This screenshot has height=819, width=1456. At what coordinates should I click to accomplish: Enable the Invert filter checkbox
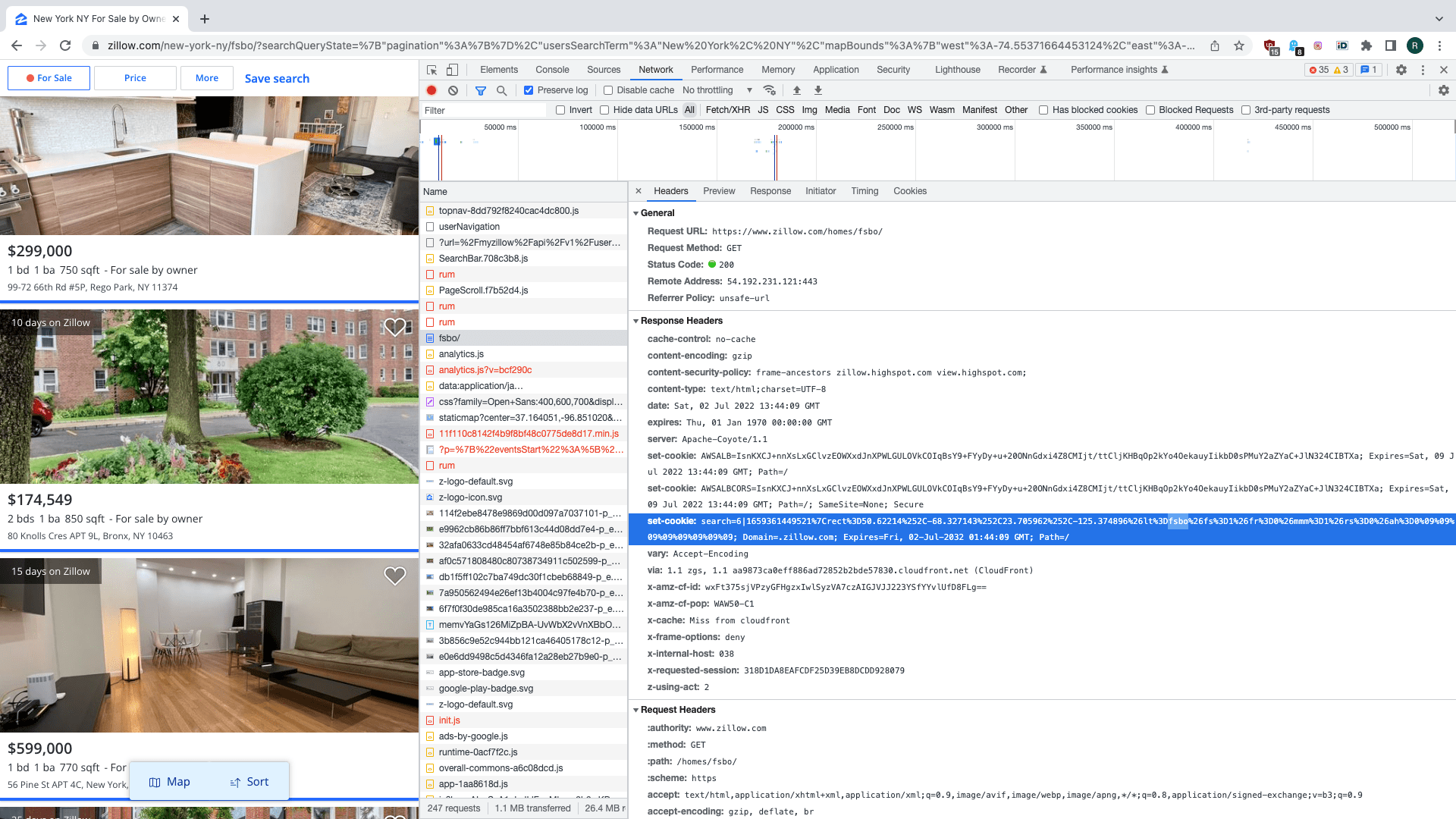(x=559, y=109)
